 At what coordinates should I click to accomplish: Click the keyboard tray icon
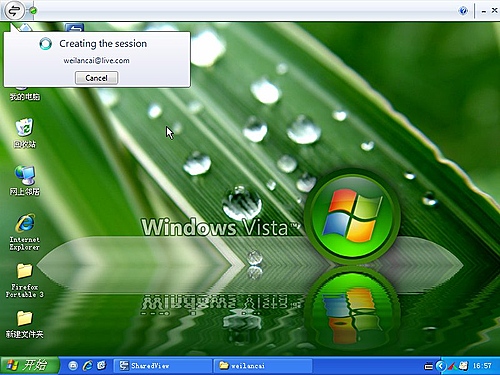pyautogui.click(x=428, y=366)
